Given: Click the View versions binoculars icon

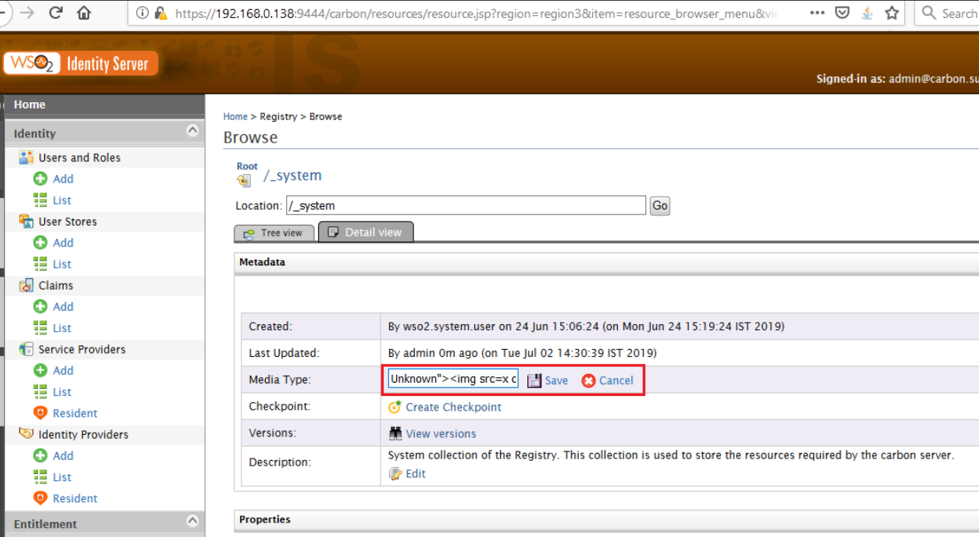Looking at the screenshot, I should (x=395, y=433).
